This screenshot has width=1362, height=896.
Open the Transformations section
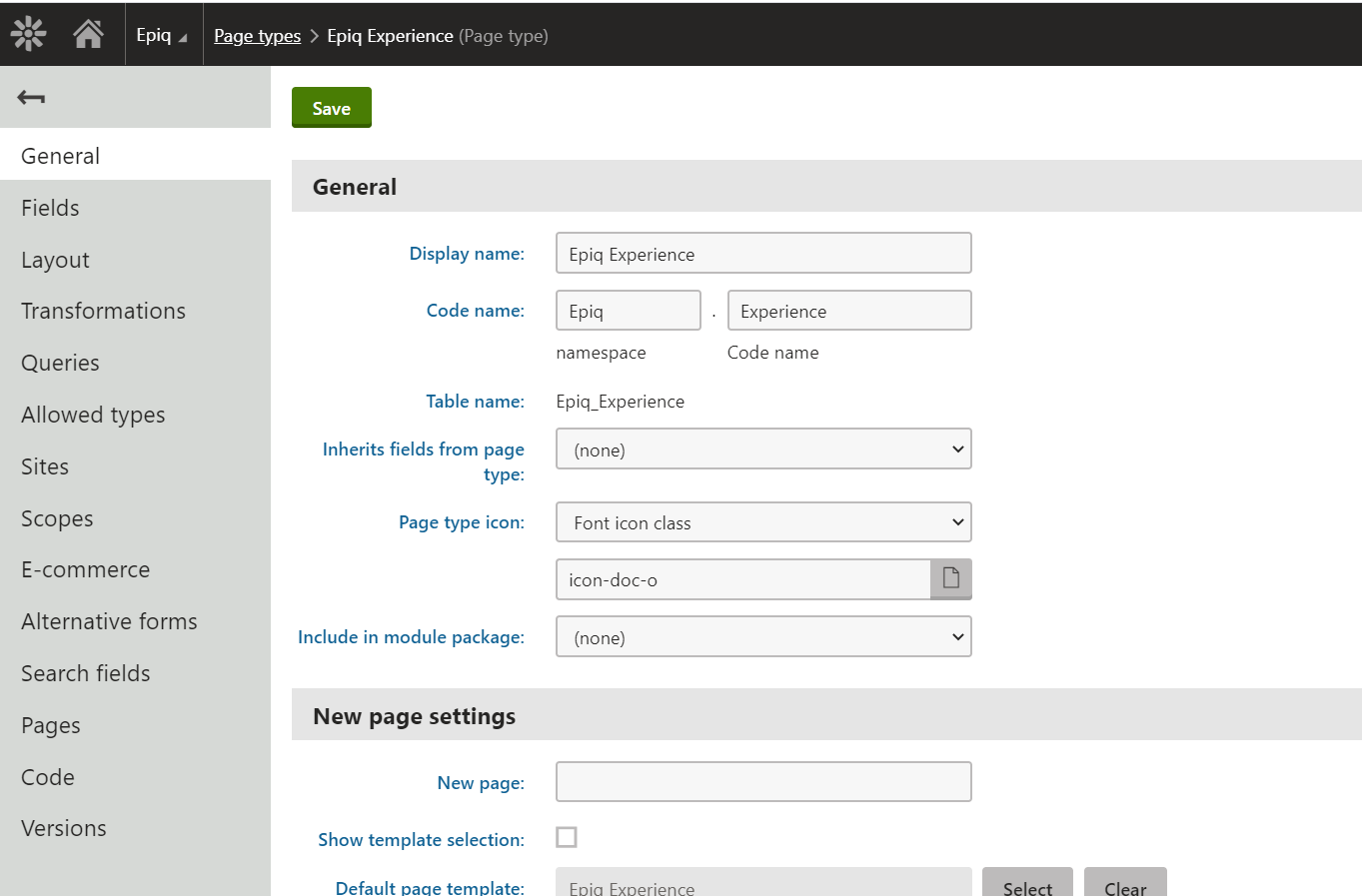point(103,311)
